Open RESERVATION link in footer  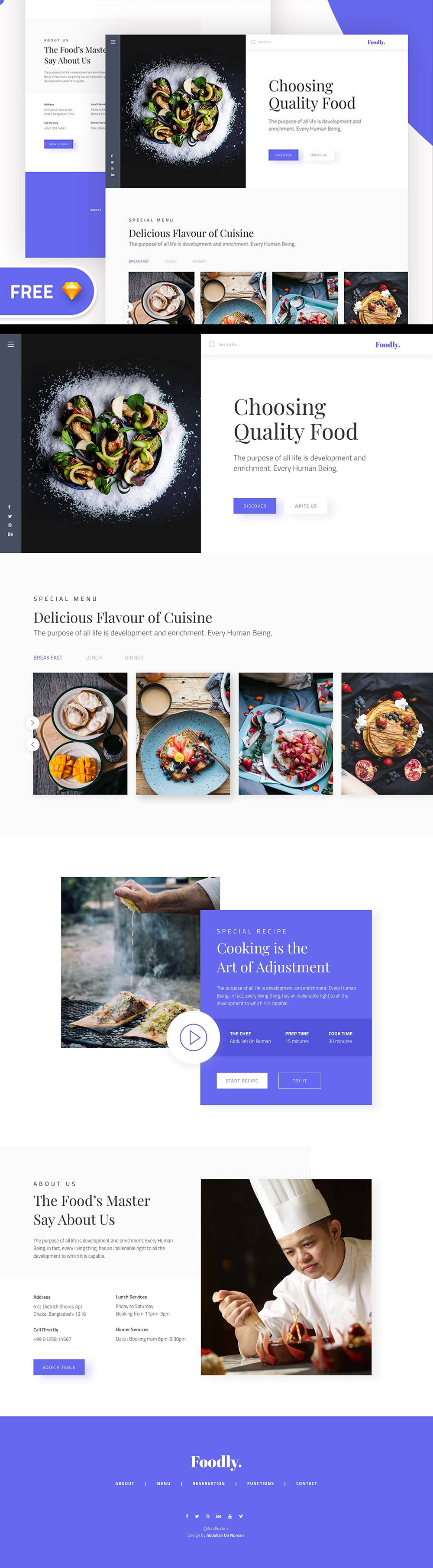click(x=209, y=1484)
